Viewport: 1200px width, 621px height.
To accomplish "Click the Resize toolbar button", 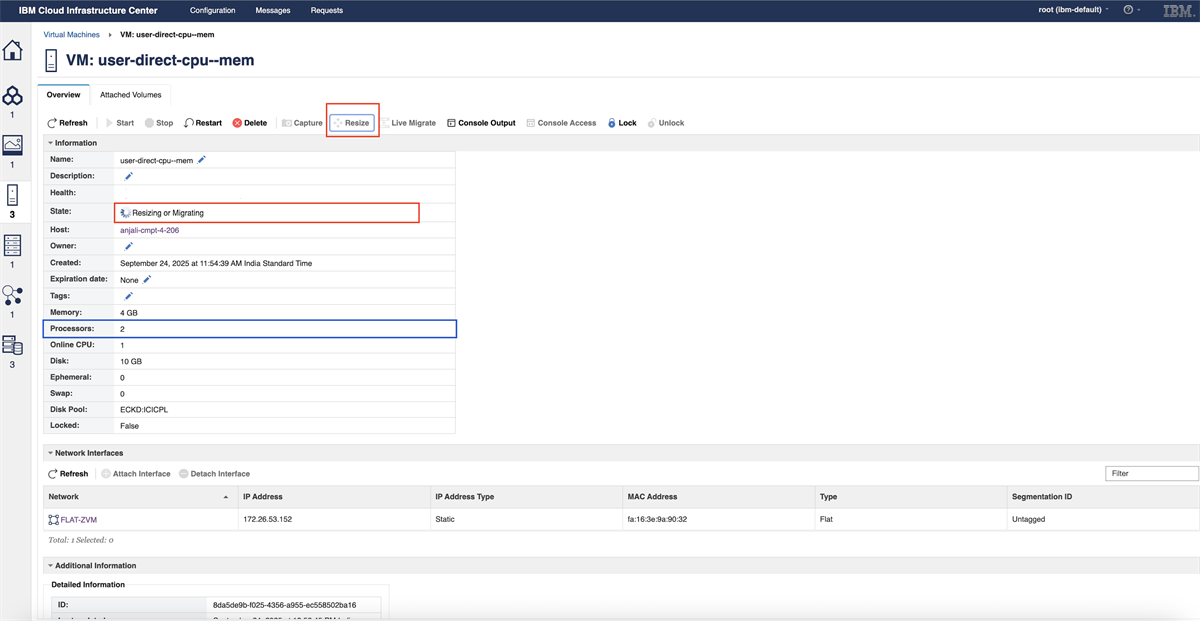I will point(352,123).
